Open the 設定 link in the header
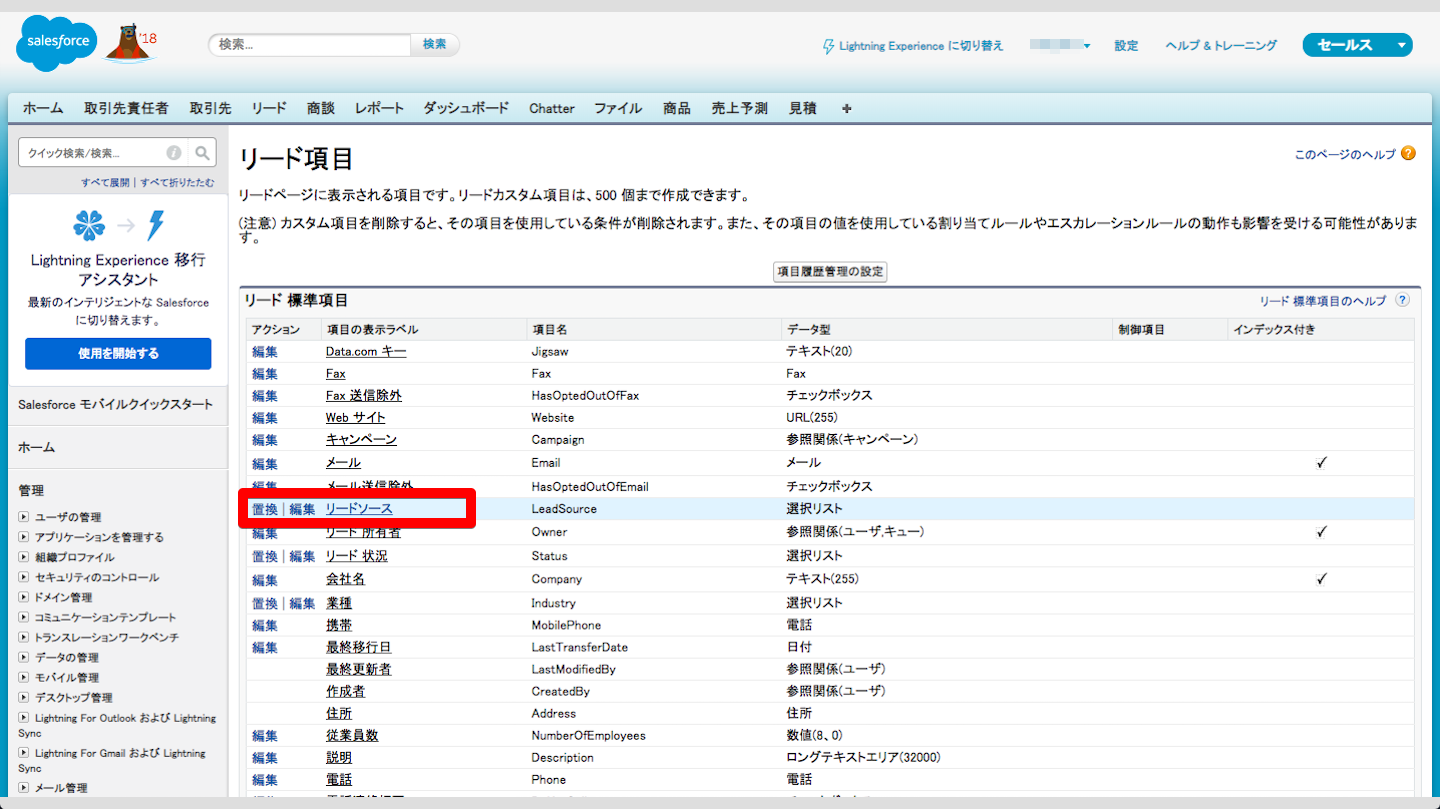 pyautogui.click(x=1127, y=46)
